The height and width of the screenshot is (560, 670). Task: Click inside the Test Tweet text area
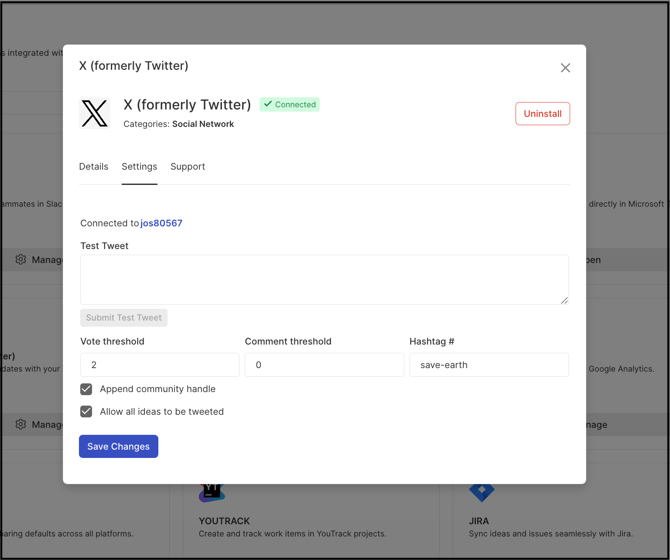click(x=324, y=280)
